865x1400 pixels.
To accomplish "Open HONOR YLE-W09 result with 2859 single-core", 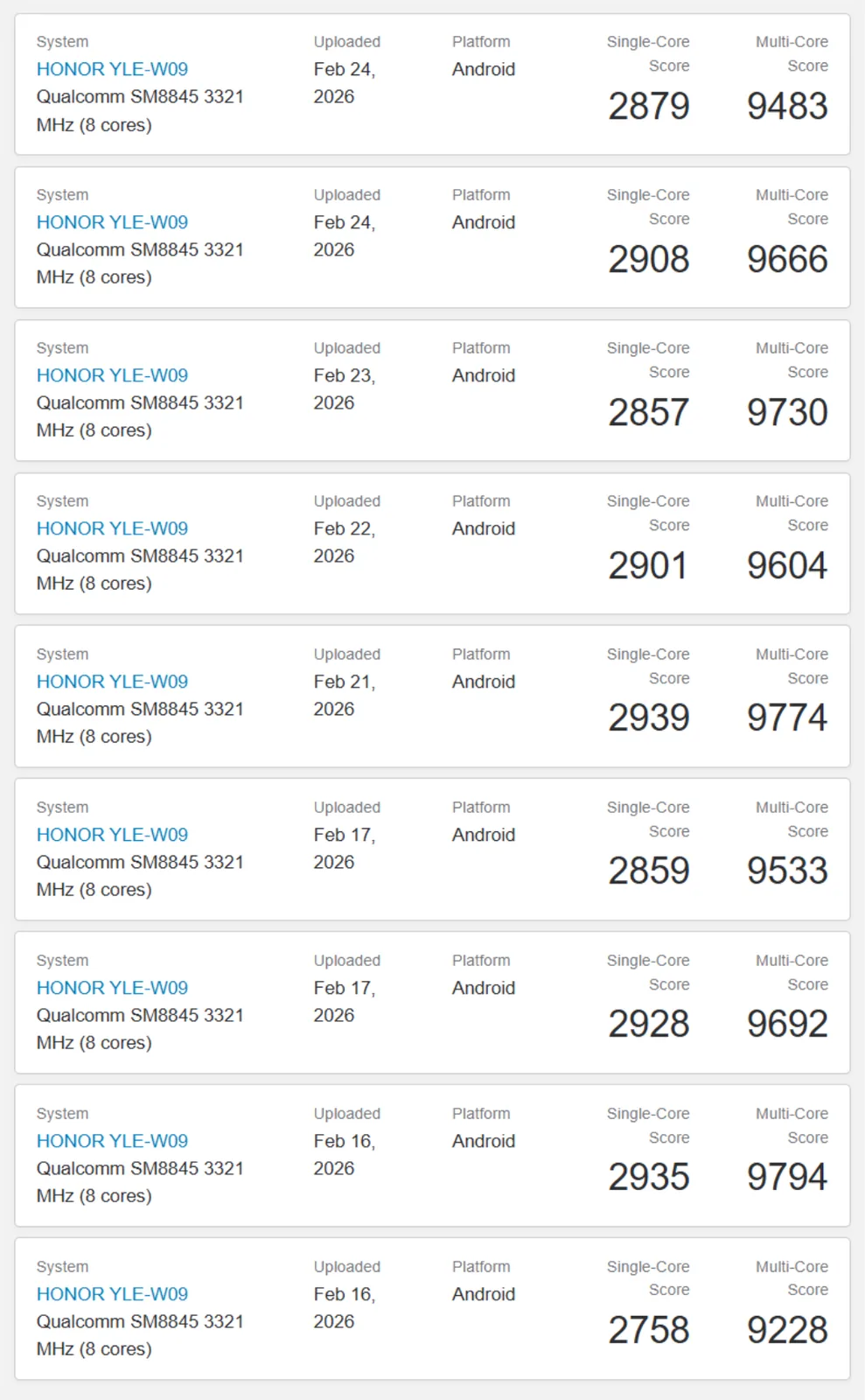I will [x=112, y=835].
